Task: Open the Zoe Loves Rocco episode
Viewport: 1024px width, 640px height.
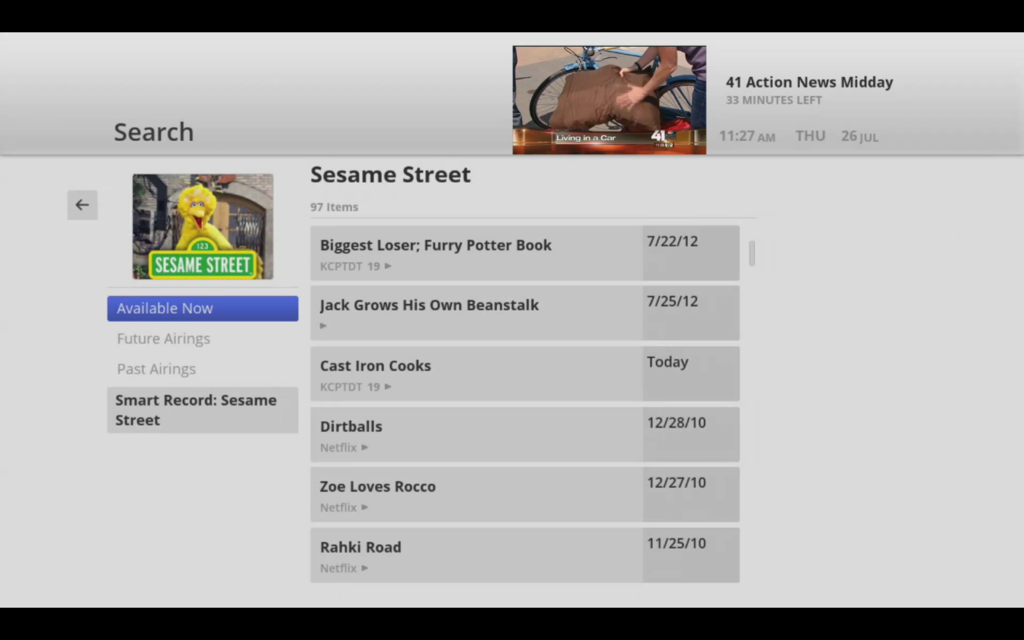Action: (x=378, y=487)
